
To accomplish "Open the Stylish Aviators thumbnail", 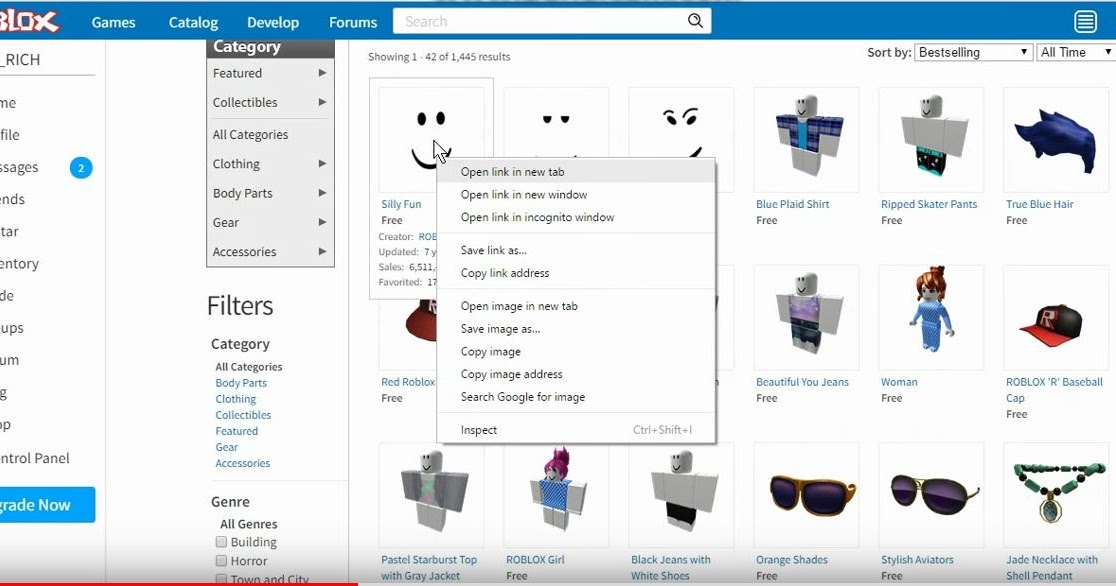I will pos(931,495).
